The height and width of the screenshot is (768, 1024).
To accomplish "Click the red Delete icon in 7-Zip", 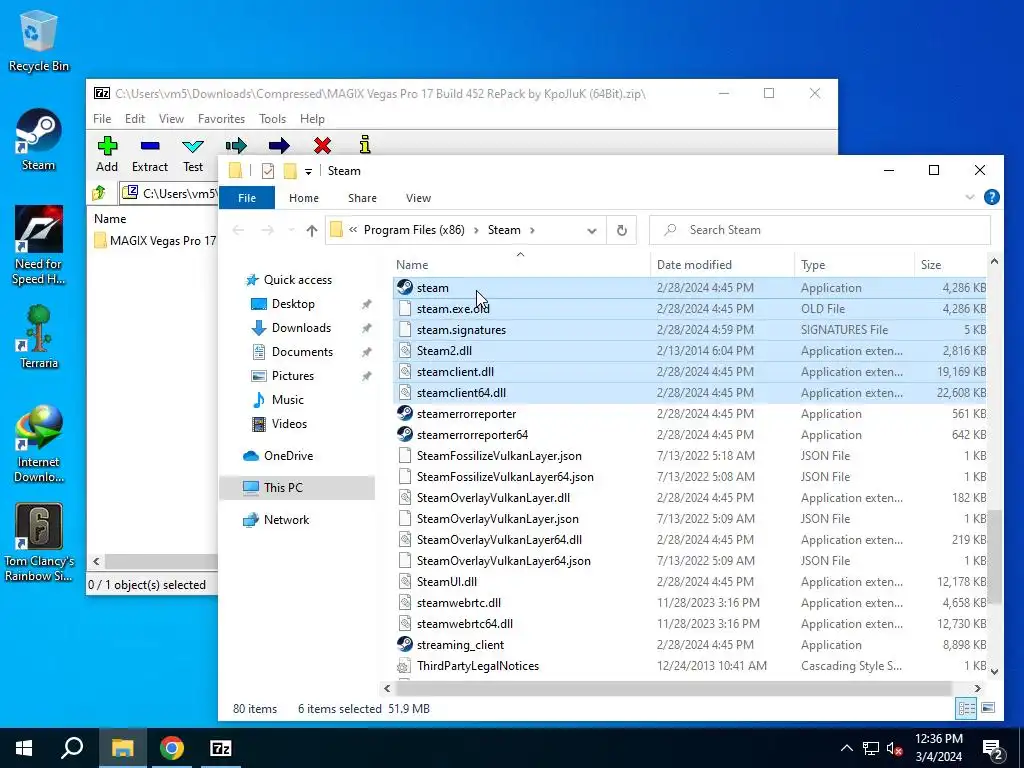I will click(322, 145).
